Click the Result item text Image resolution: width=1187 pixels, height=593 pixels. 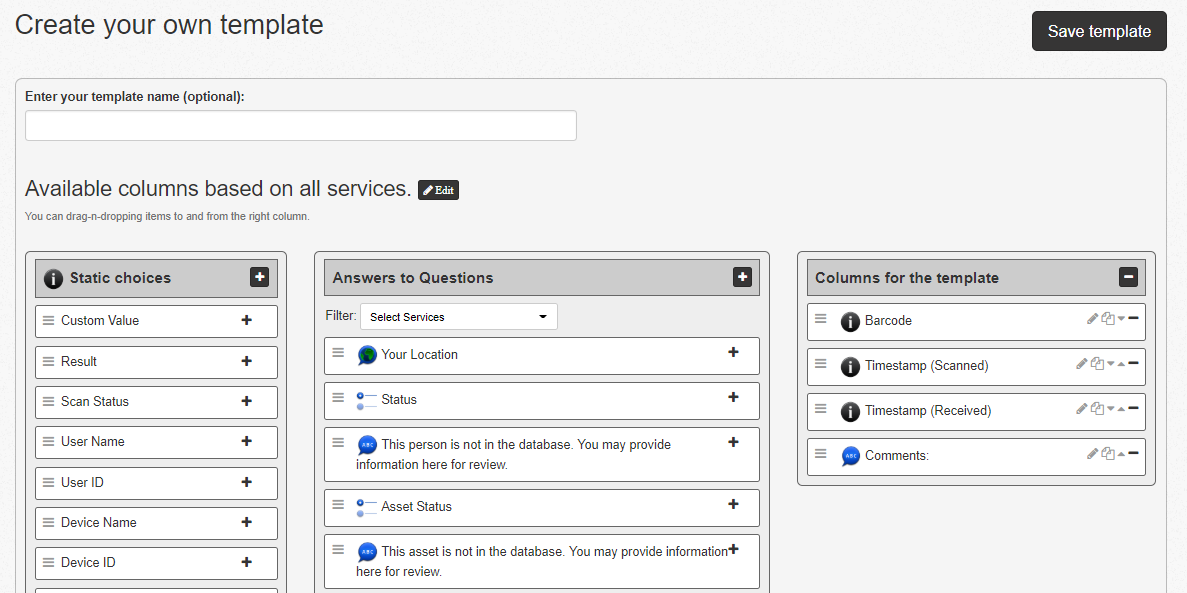click(x=79, y=361)
